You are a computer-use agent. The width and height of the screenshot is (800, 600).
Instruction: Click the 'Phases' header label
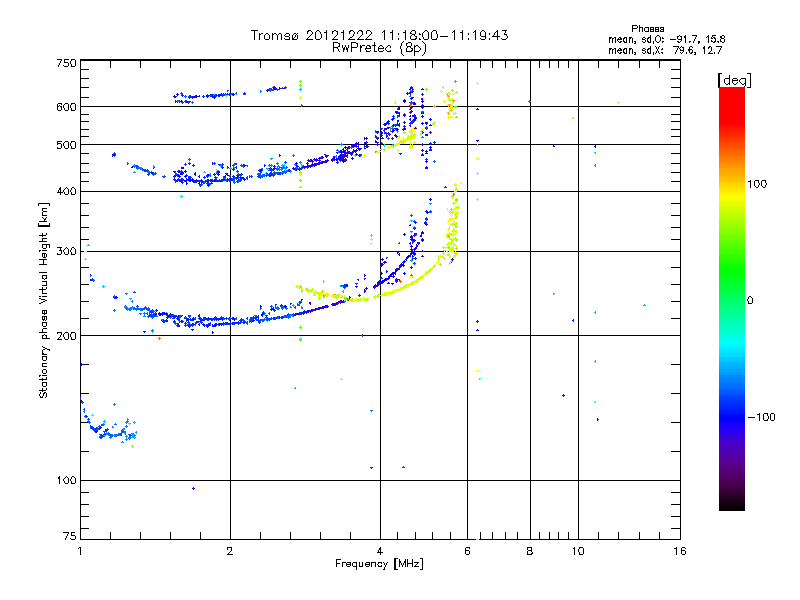click(647, 29)
